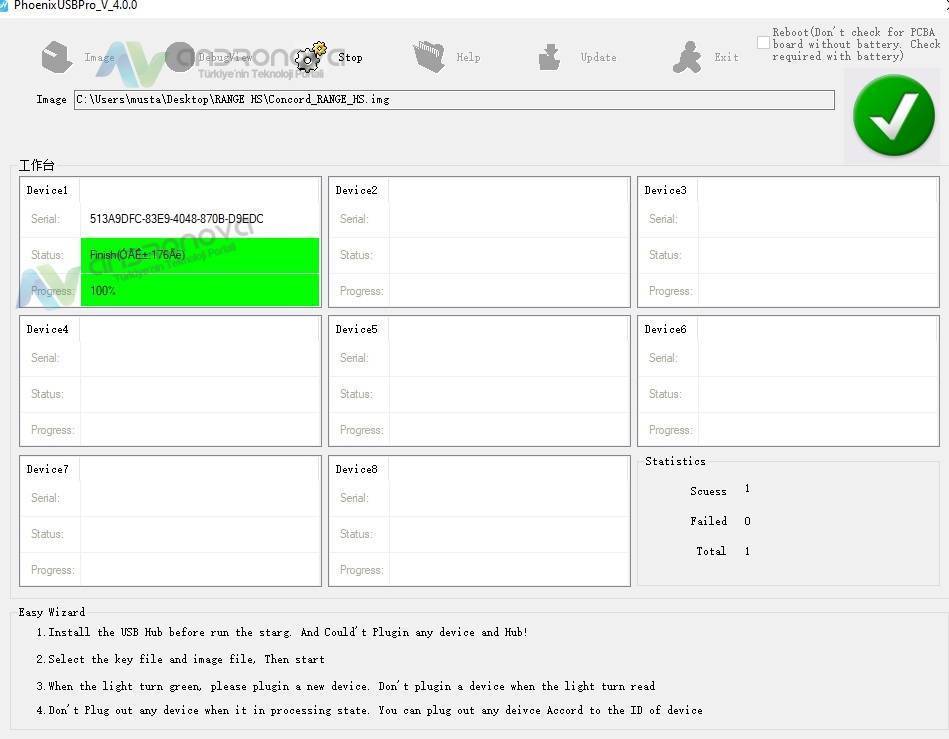Click the Update toolbar label
949x739 pixels.
tap(599, 57)
